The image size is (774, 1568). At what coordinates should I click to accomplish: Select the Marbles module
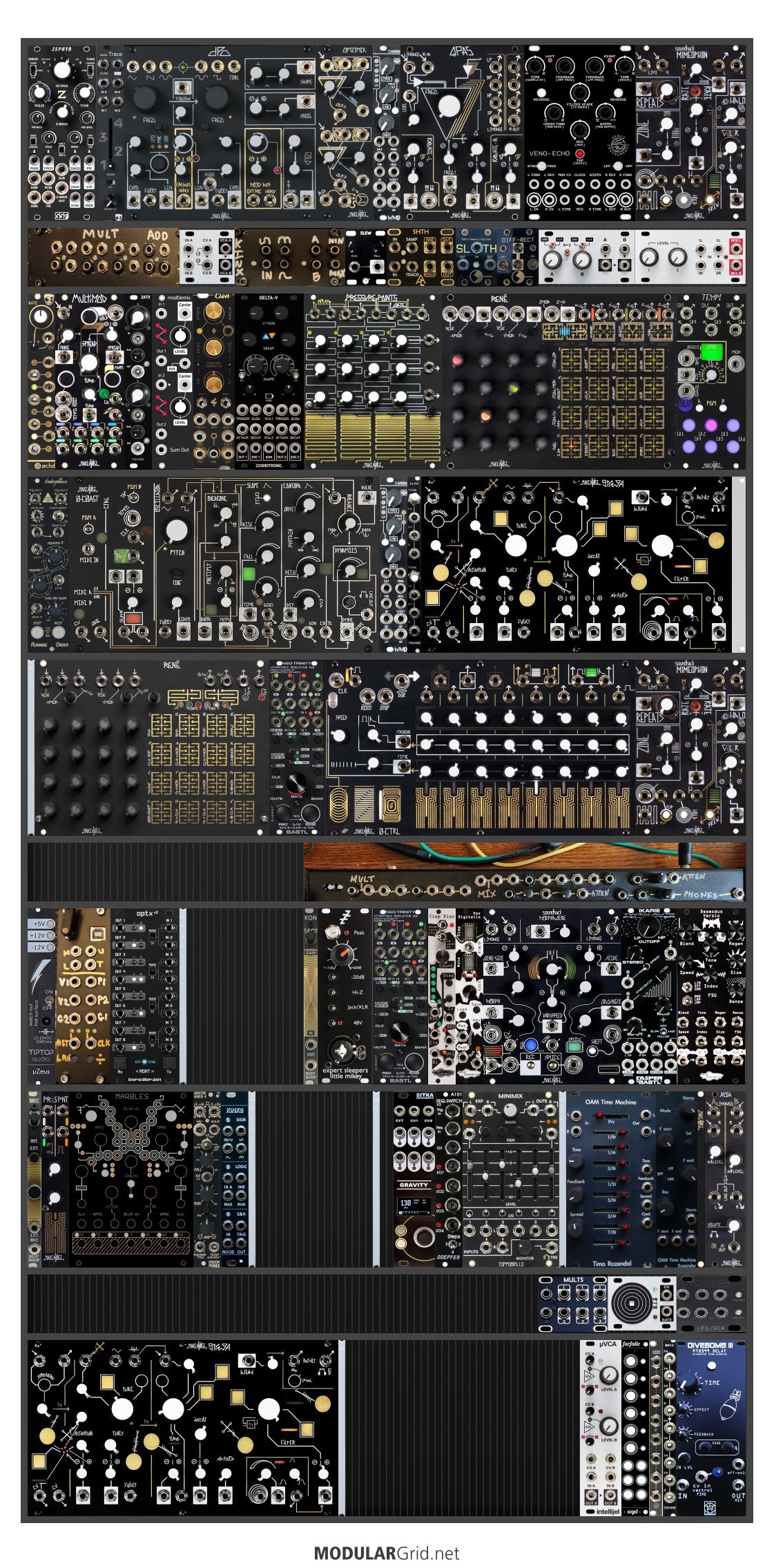[x=131, y=1179]
